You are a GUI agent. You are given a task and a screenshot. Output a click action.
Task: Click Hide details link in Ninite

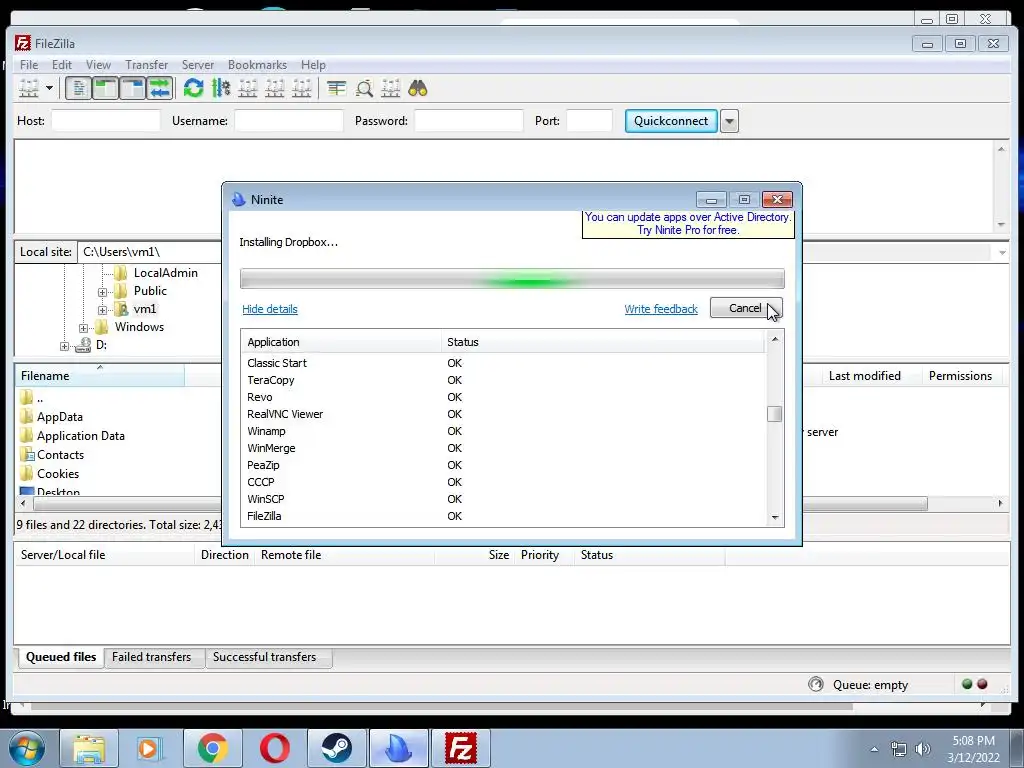(270, 309)
